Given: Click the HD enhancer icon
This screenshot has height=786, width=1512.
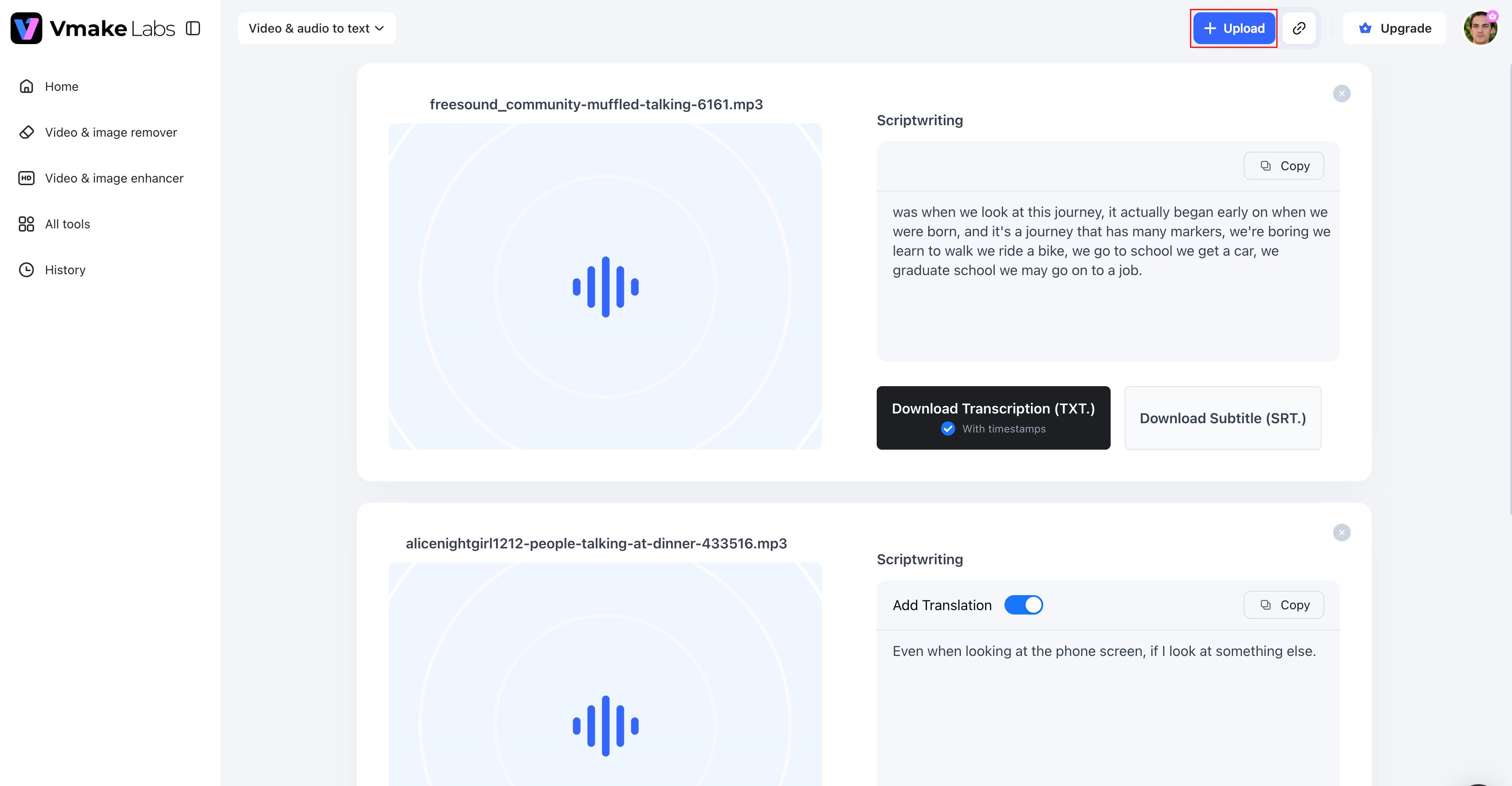Looking at the screenshot, I should [26, 178].
